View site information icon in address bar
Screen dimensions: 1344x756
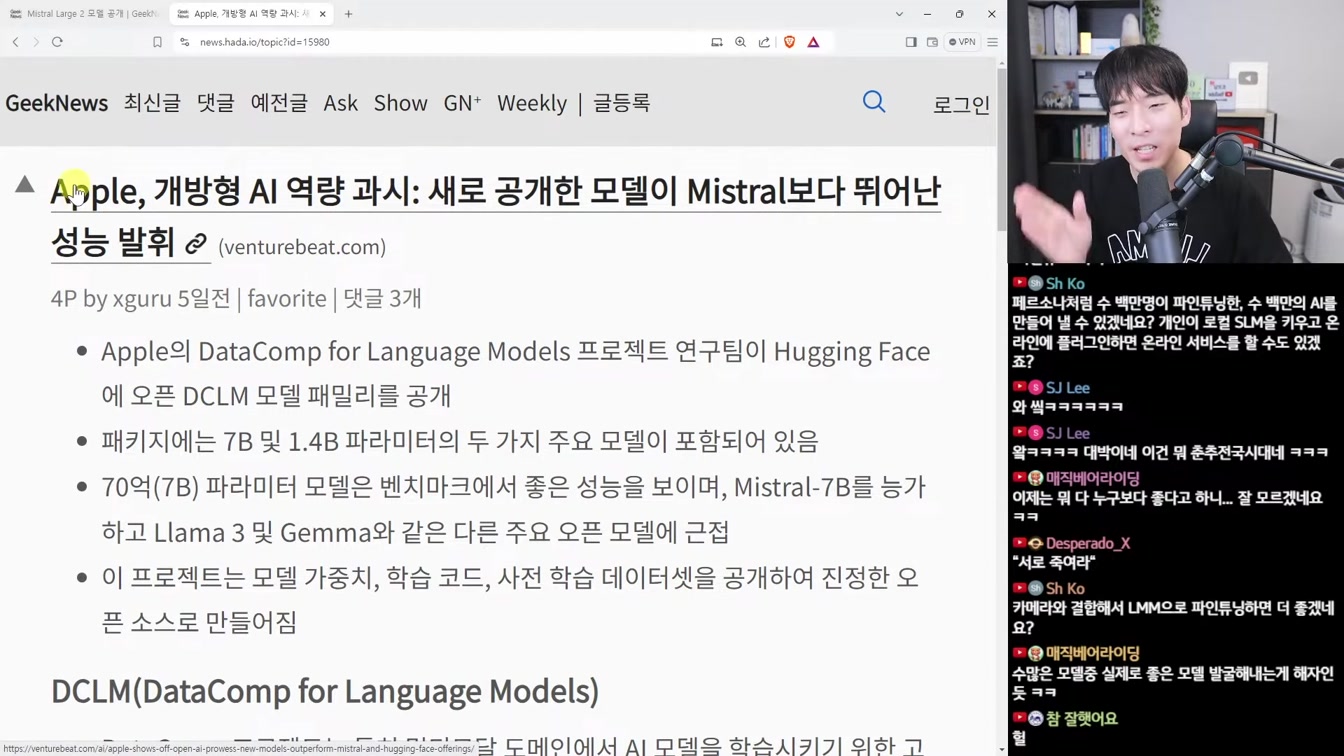point(185,42)
